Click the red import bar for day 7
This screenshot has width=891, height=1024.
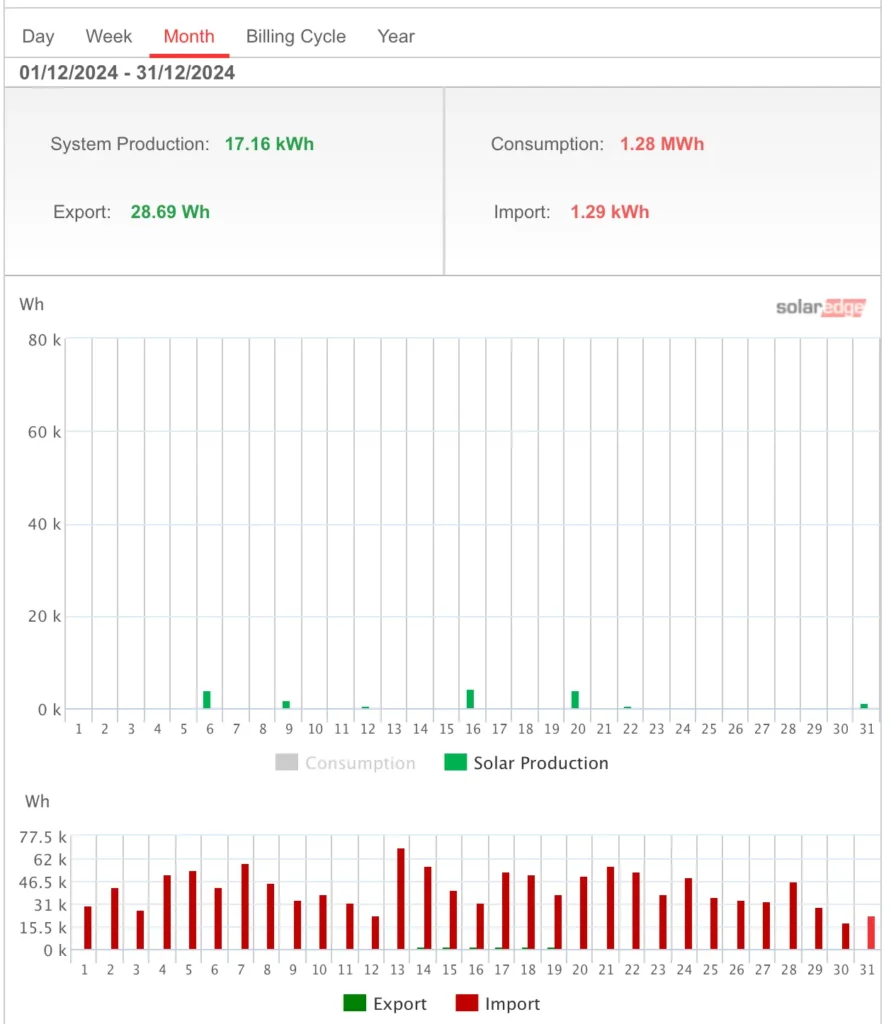tap(245, 906)
